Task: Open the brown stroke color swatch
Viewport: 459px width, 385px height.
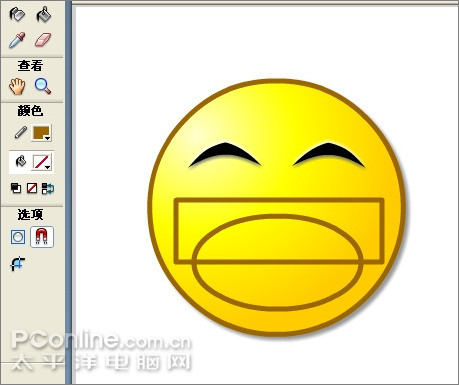Action: [x=42, y=133]
